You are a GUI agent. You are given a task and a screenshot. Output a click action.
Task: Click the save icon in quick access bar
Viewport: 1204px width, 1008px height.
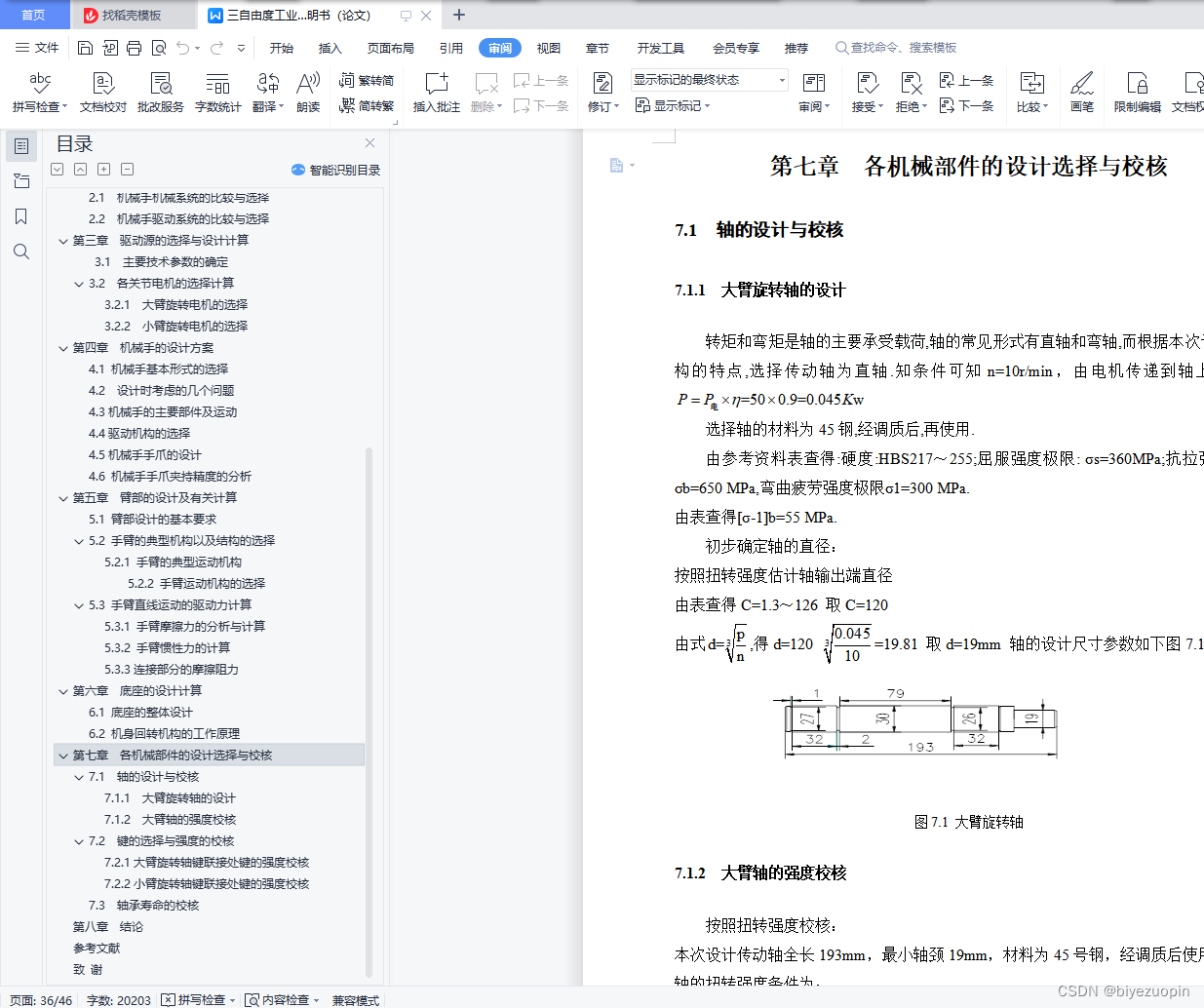(85, 48)
